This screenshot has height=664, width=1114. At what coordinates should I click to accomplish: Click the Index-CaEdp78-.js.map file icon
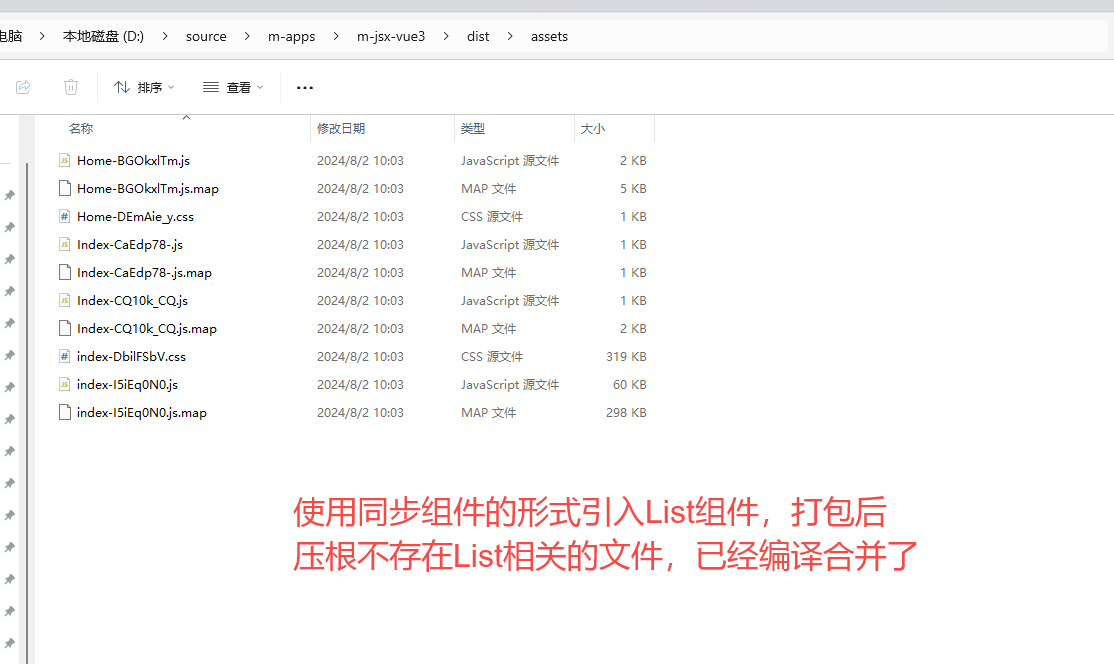point(65,272)
